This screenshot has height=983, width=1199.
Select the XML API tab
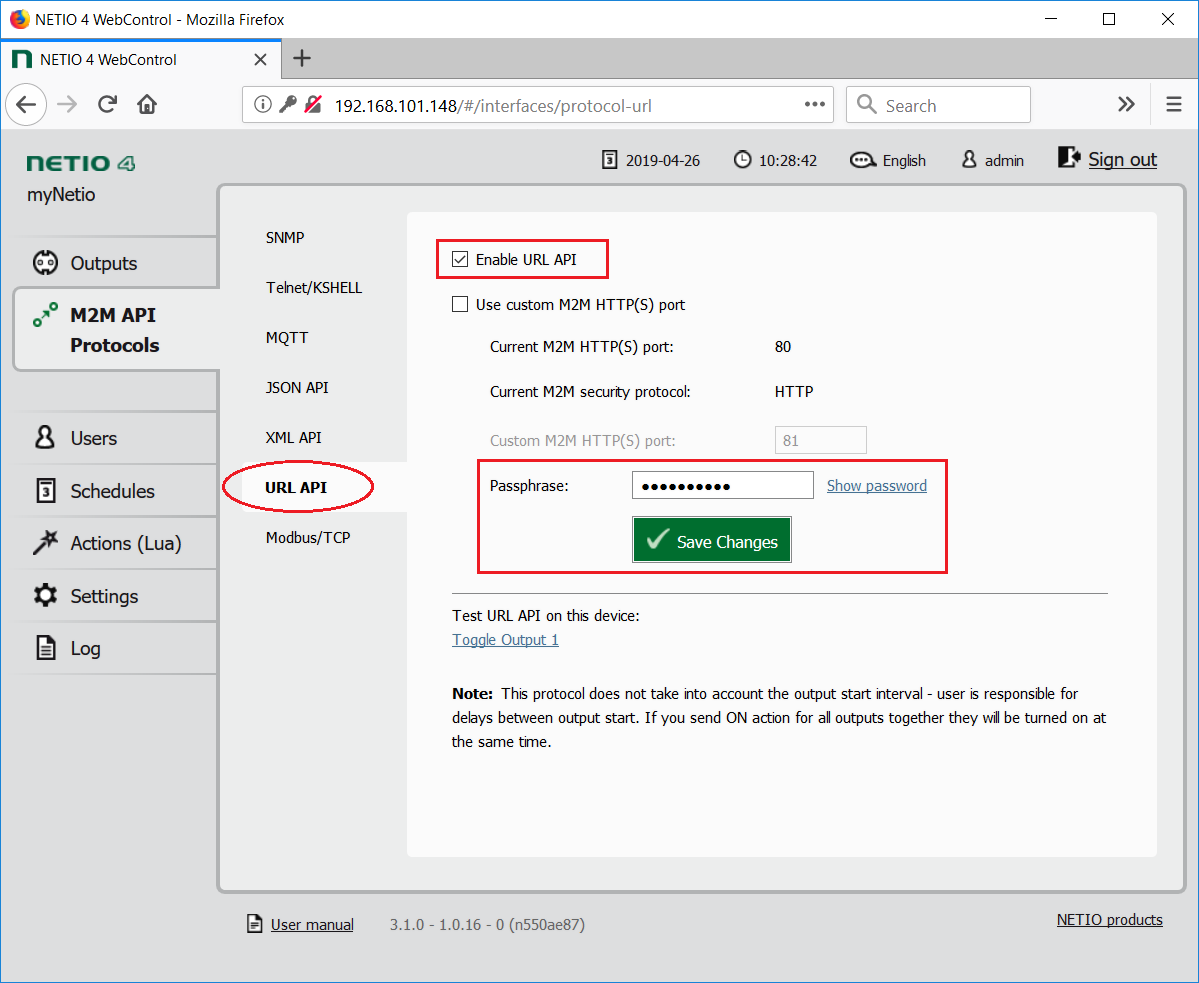(294, 437)
